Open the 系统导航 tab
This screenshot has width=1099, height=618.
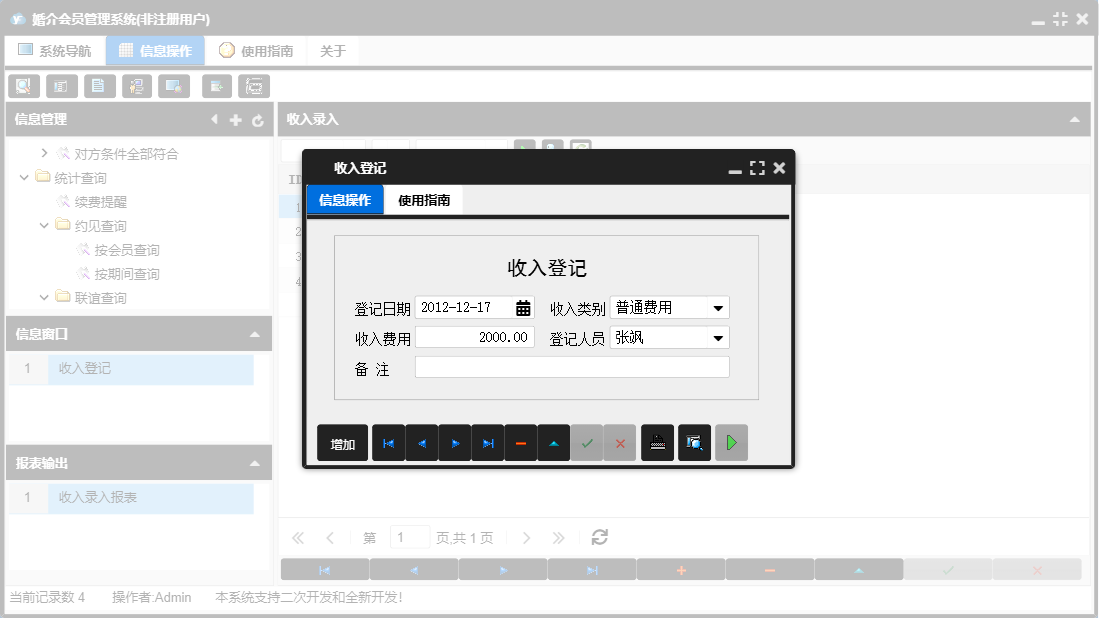55,50
